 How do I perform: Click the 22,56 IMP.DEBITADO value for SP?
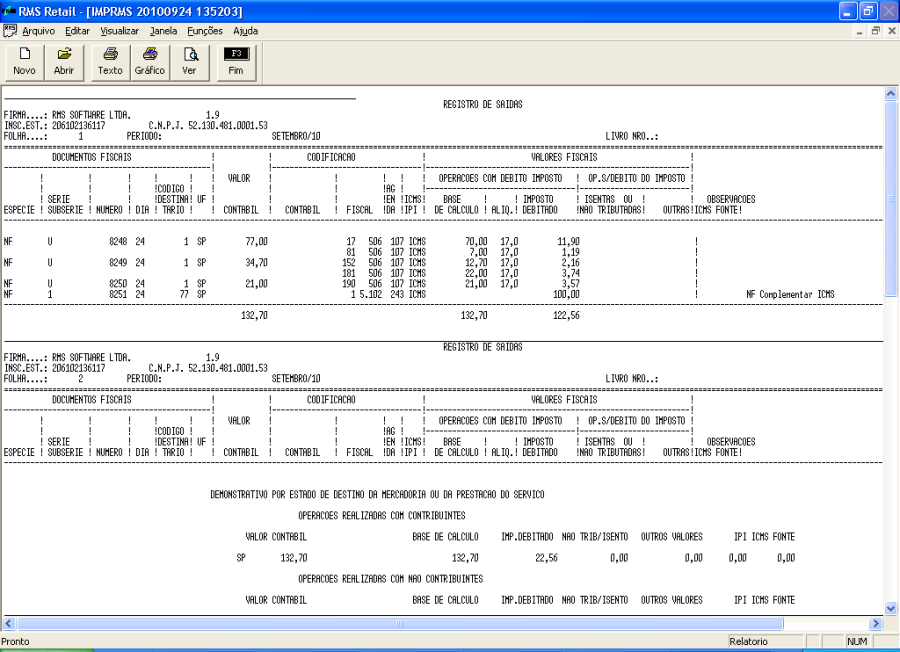pos(546,558)
